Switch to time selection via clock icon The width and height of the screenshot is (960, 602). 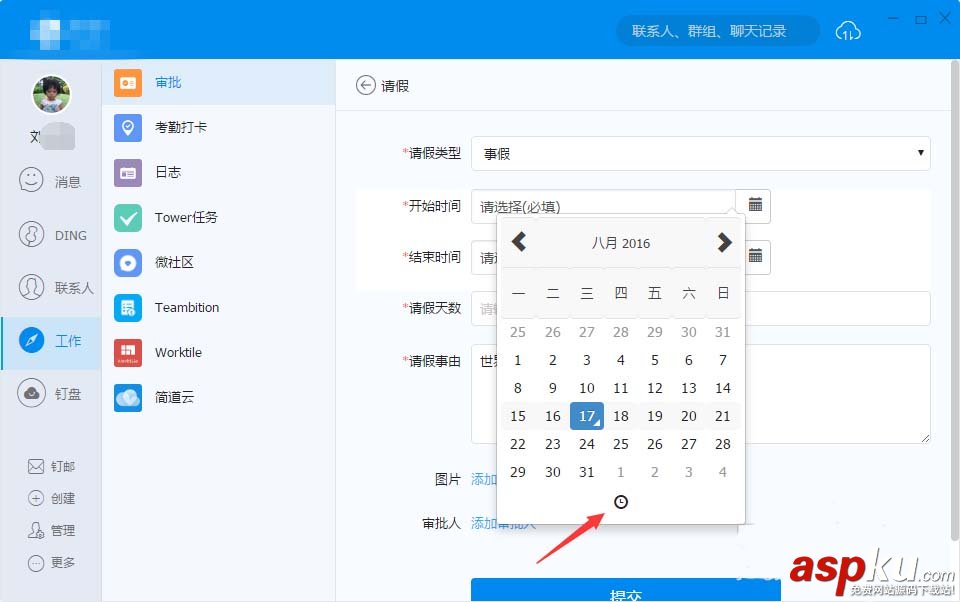click(x=621, y=502)
